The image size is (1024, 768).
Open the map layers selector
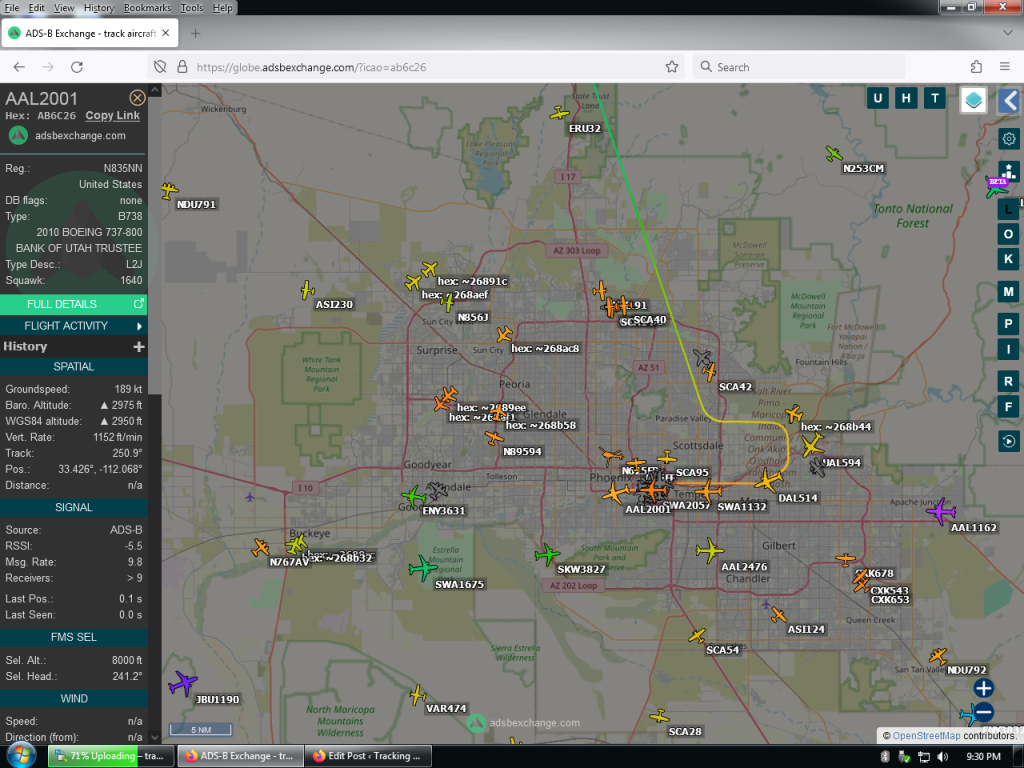click(x=973, y=100)
